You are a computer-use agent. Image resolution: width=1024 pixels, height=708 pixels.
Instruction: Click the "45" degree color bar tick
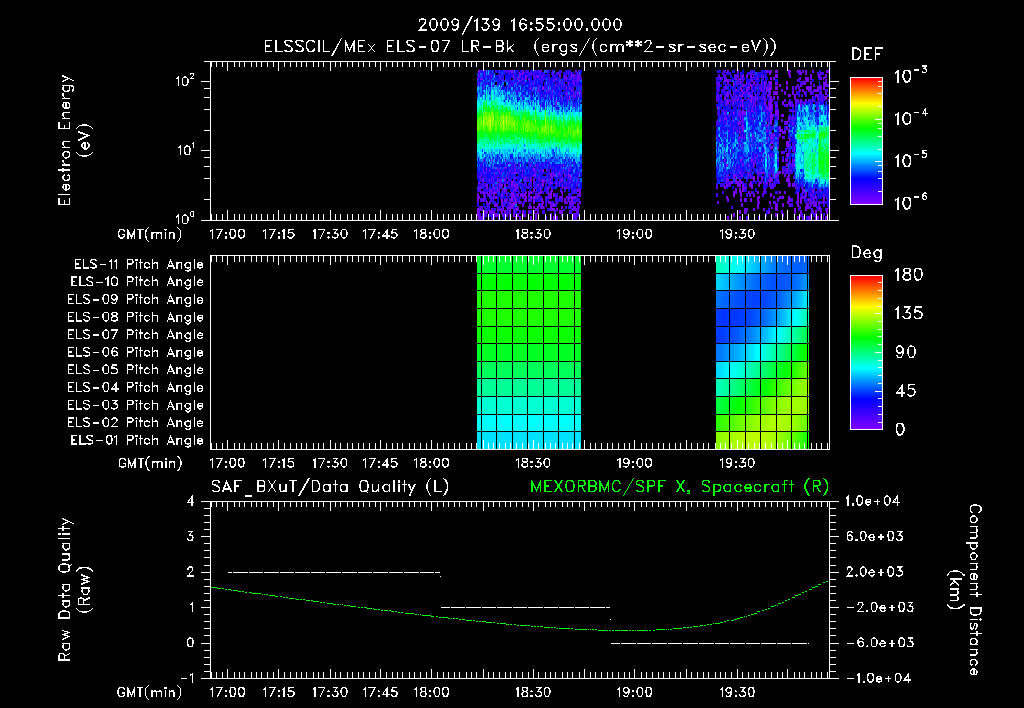[x=906, y=391]
